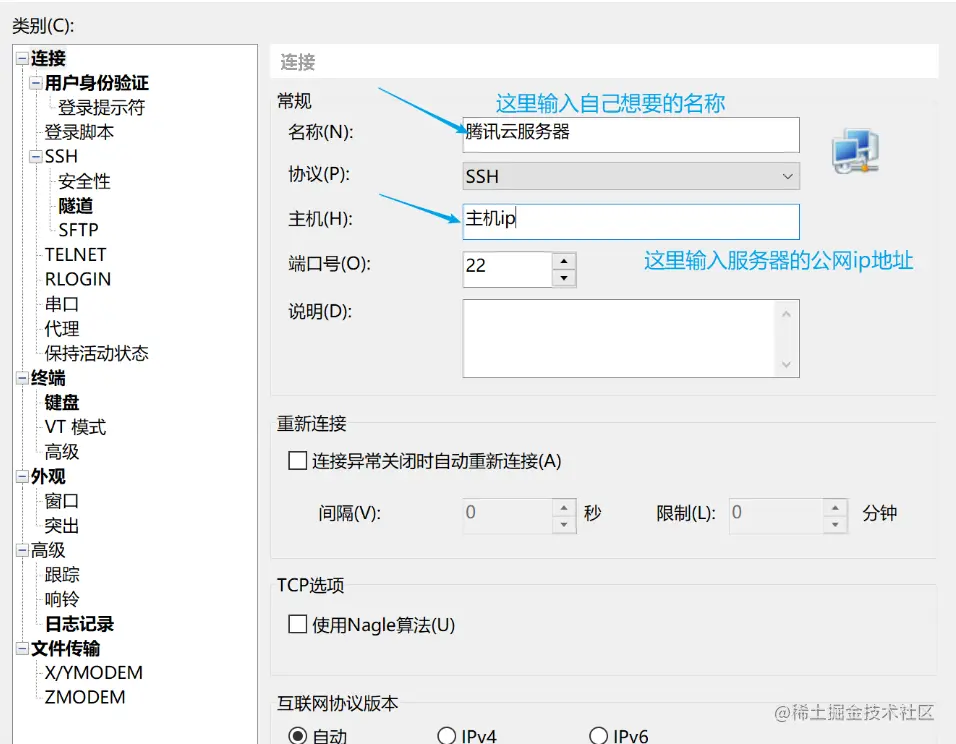Decrease the 端口号 port number
The image size is (956, 744).
[x=564, y=278]
